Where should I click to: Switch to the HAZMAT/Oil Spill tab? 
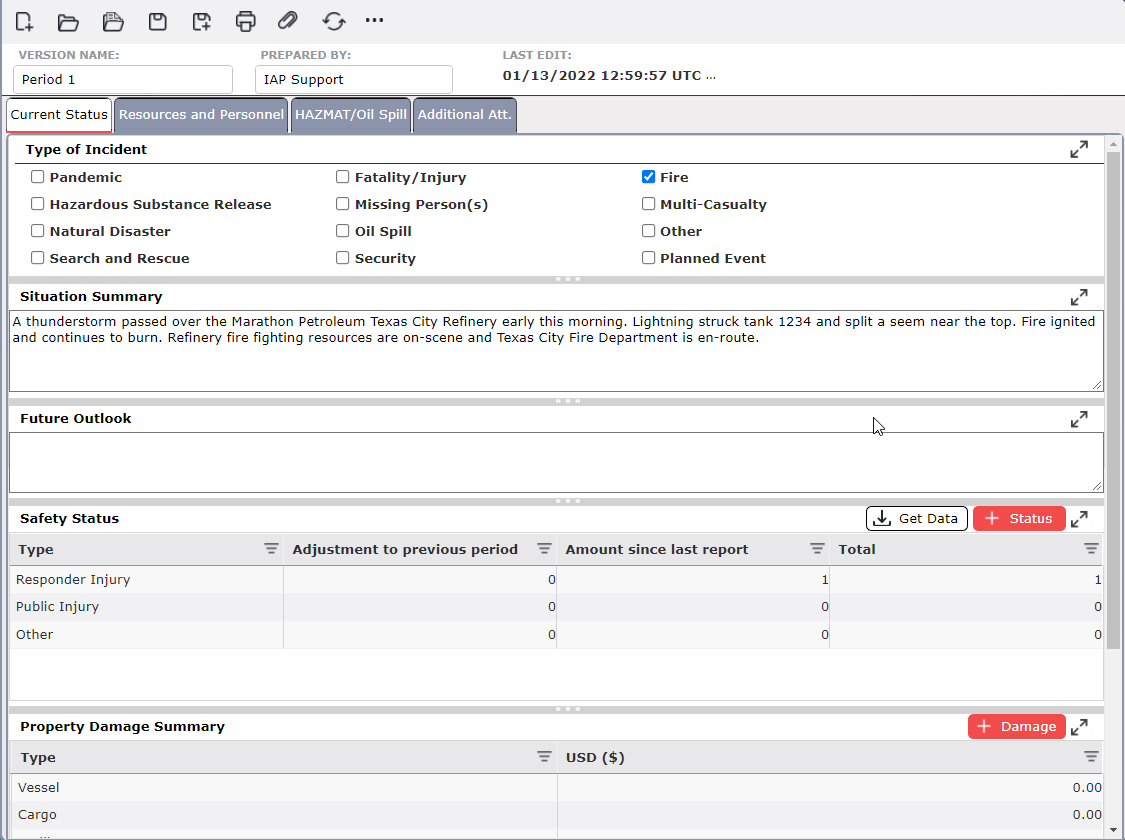click(x=351, y=114)
